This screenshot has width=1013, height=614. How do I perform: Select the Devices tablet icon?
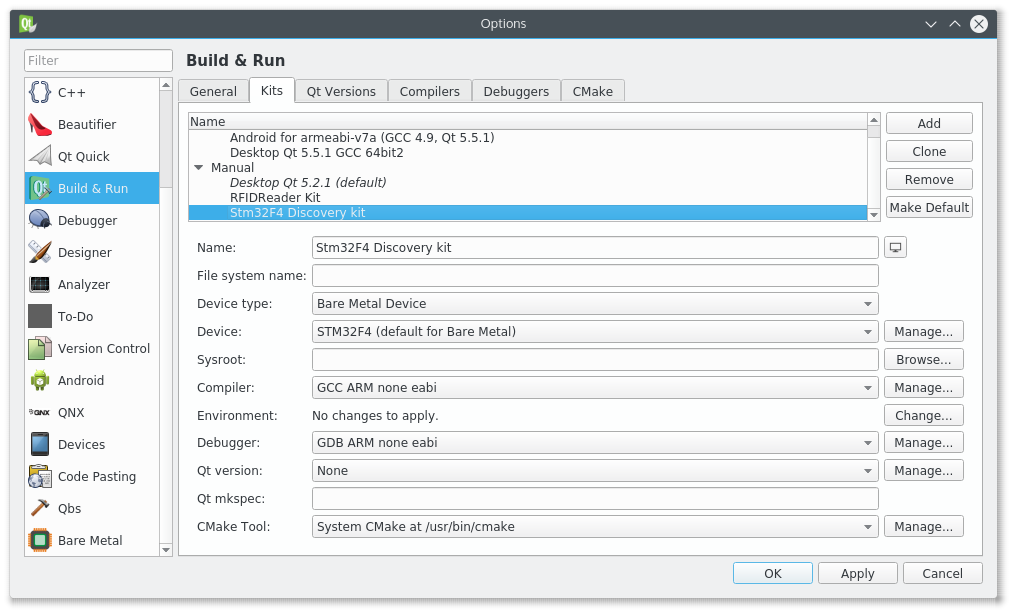[x=39, y=444]
